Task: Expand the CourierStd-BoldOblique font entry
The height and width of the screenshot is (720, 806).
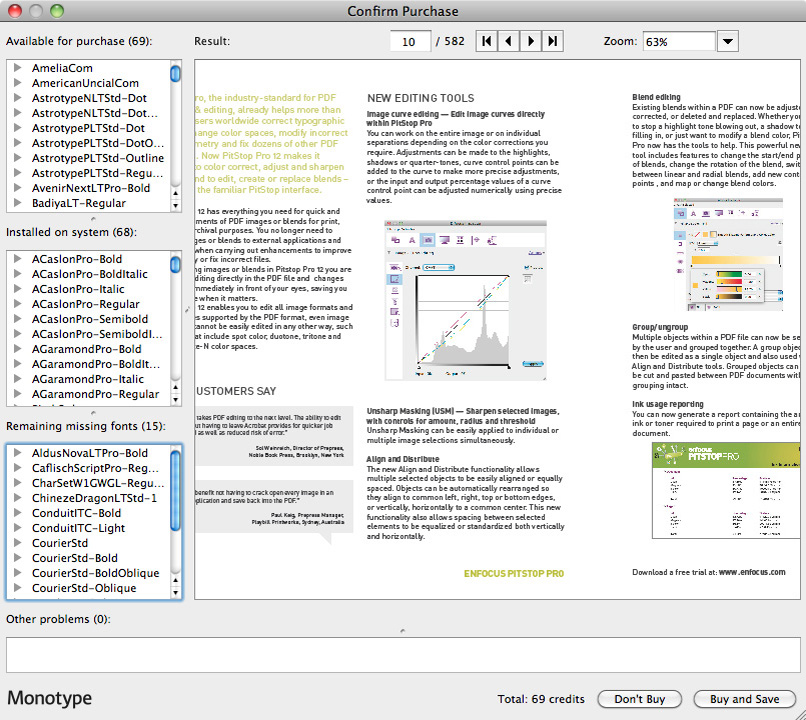Action: (17, 571)
